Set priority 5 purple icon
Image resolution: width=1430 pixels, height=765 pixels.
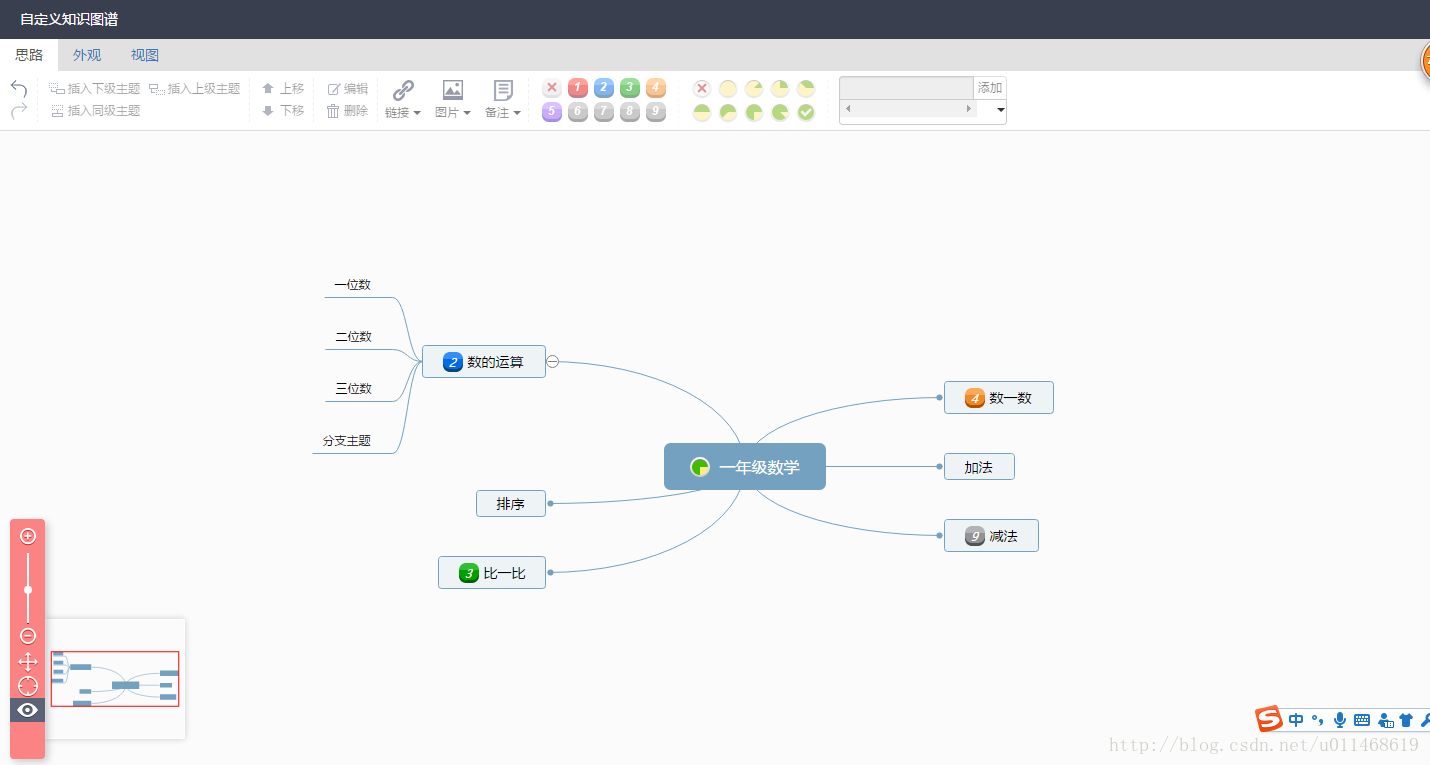click(552, 112)
